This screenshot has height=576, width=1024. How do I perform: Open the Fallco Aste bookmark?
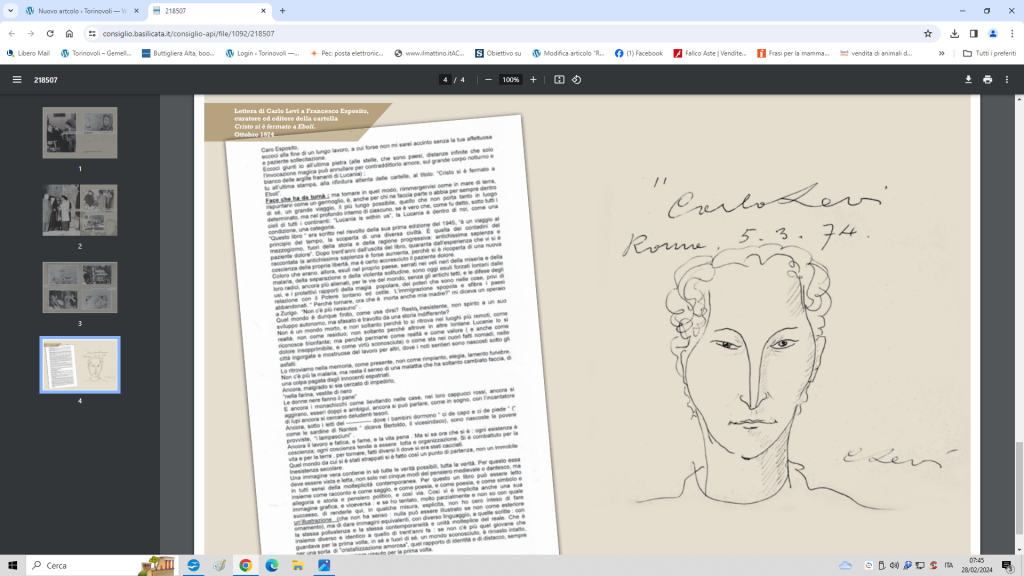(710, 53)
